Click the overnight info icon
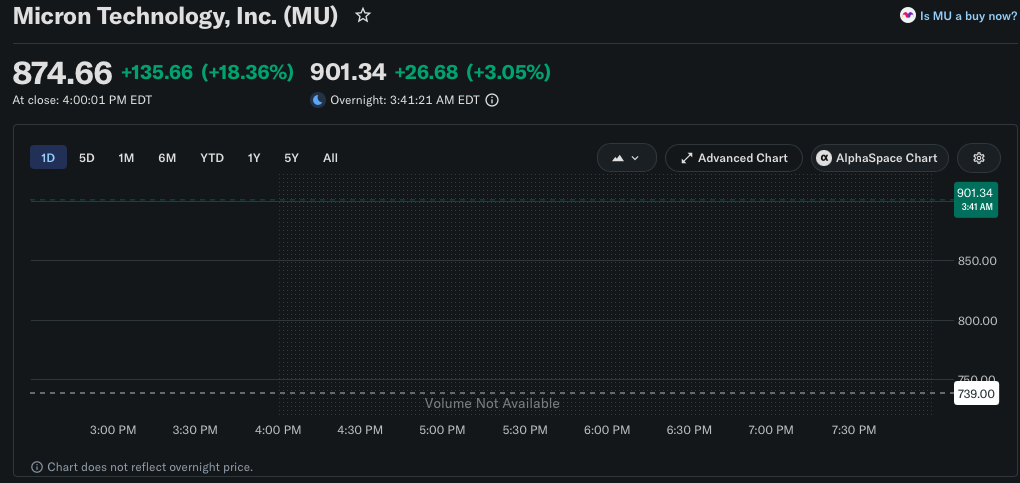The width and height of the screenshot is (1020, 483). (492, 100)
